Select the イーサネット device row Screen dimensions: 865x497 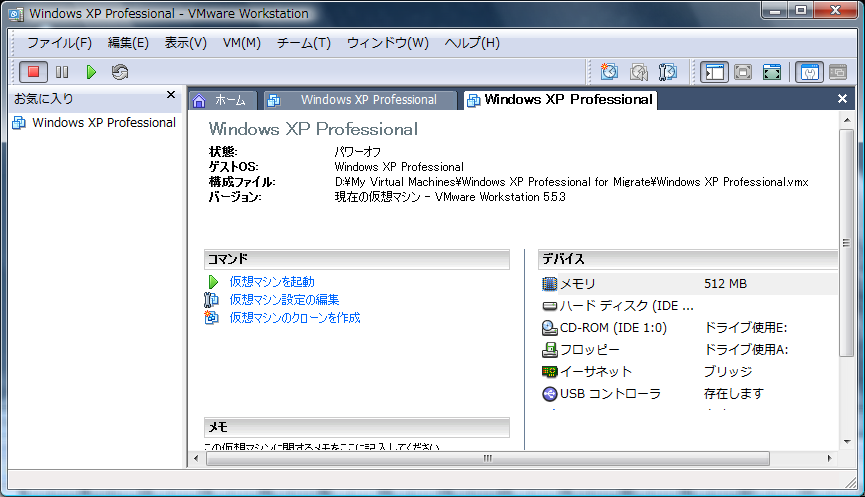pyautogui.click(x=688, y=372)
